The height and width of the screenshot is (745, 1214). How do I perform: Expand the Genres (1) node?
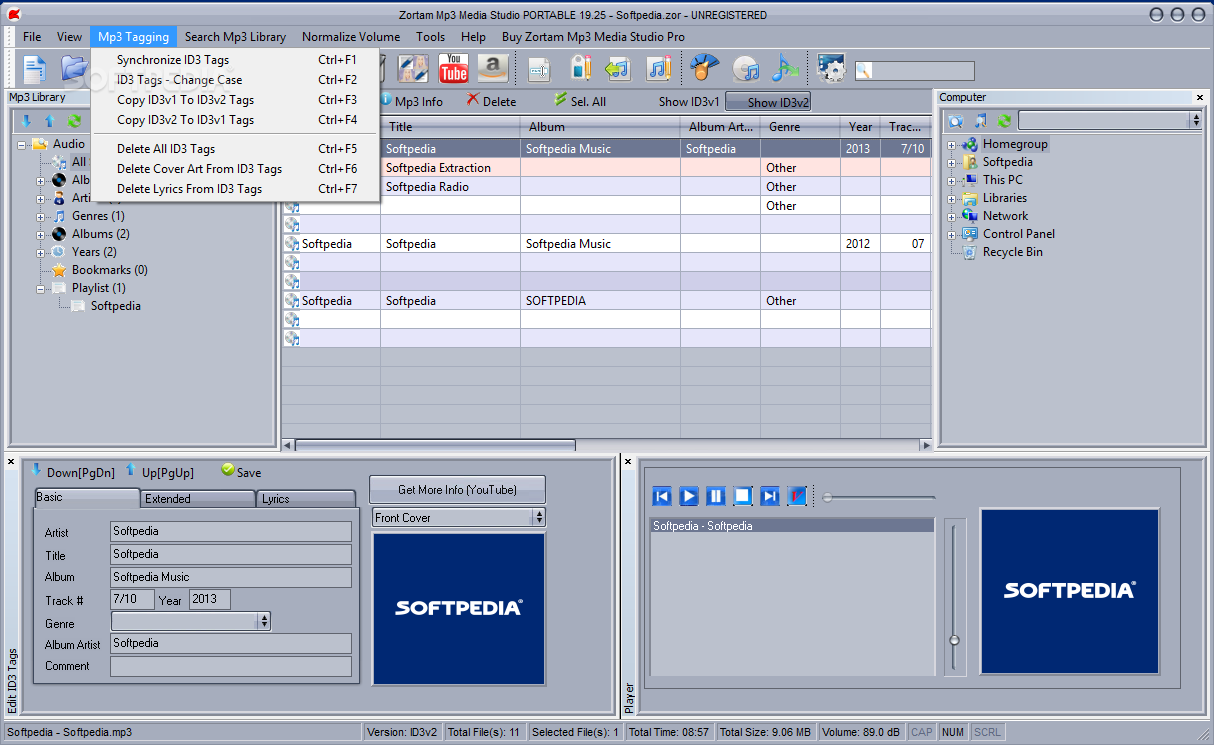(x=41, y=216)
